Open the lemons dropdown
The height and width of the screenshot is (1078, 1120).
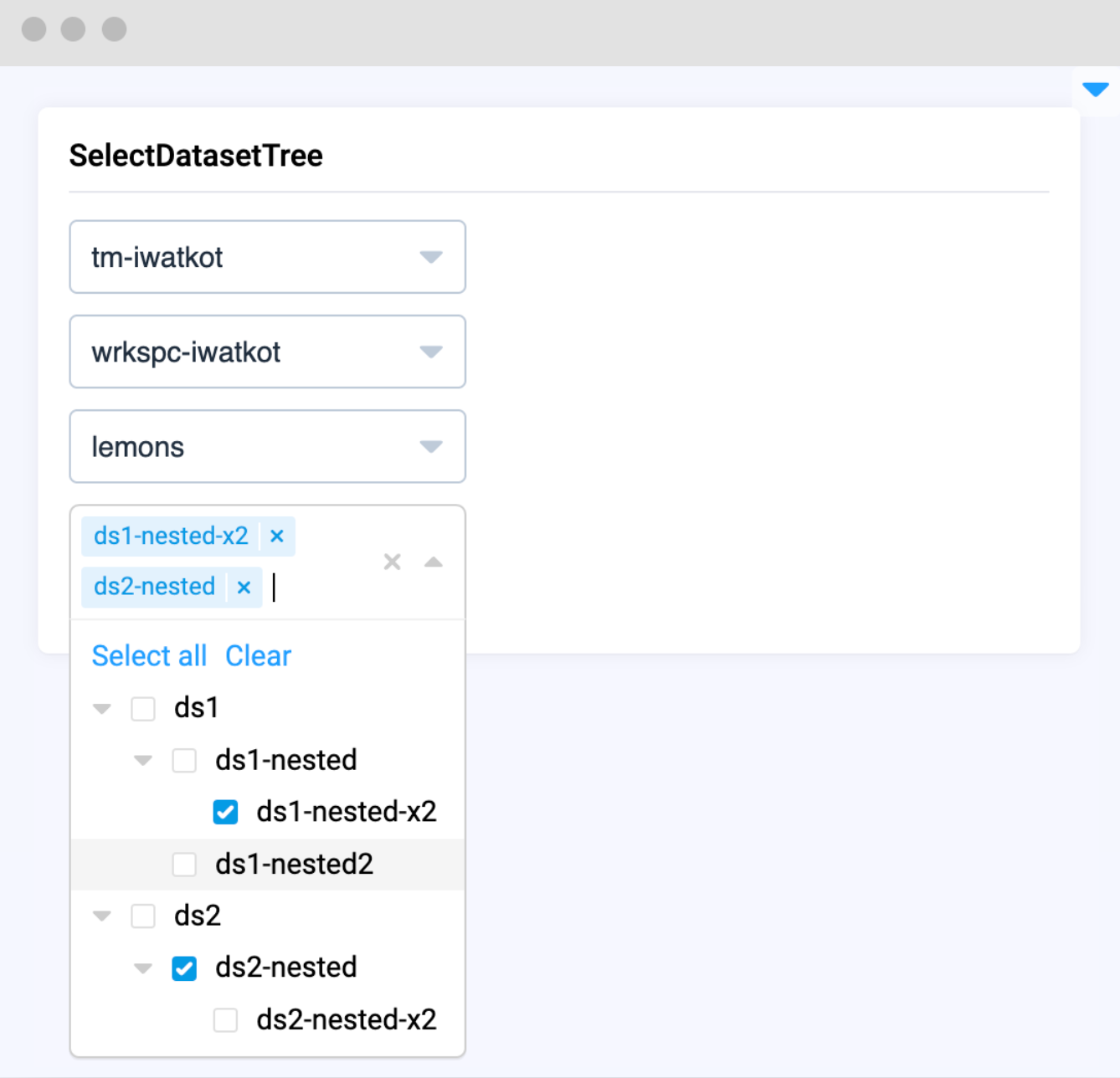click(x=267, y=446)
